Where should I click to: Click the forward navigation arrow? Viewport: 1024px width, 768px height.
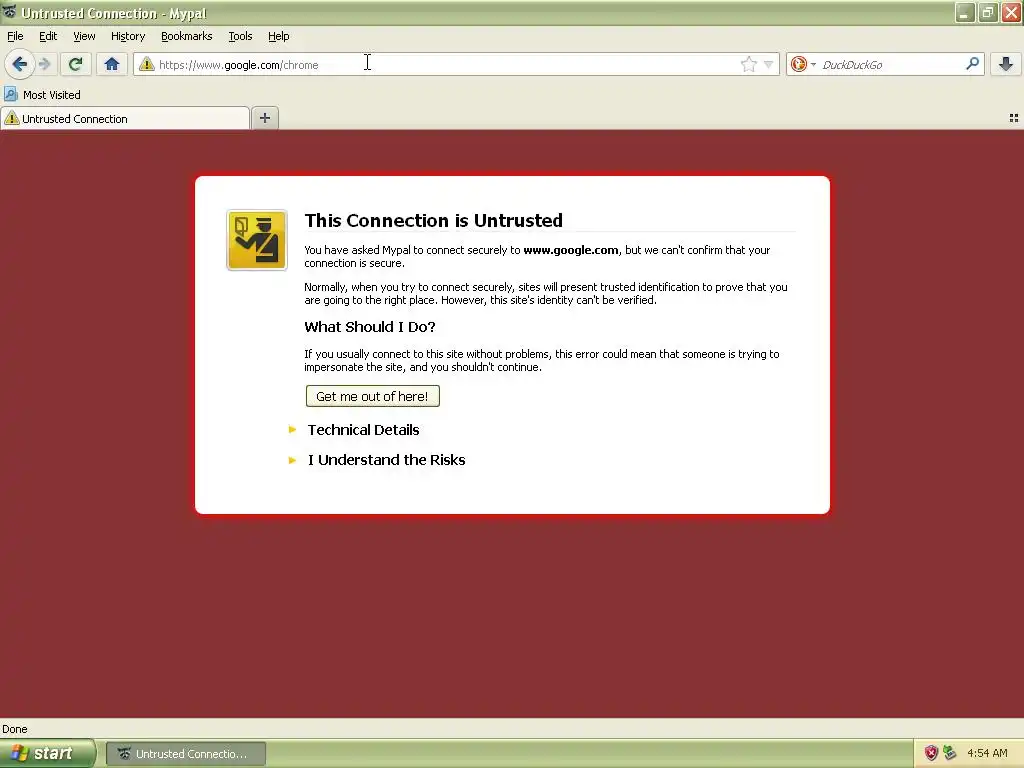[44, 64]
